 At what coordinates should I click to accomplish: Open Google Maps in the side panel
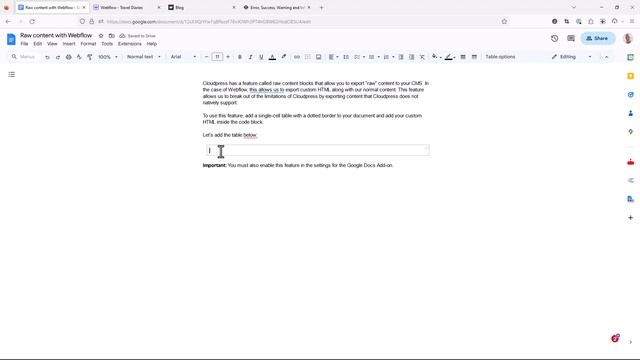(631, 132)
